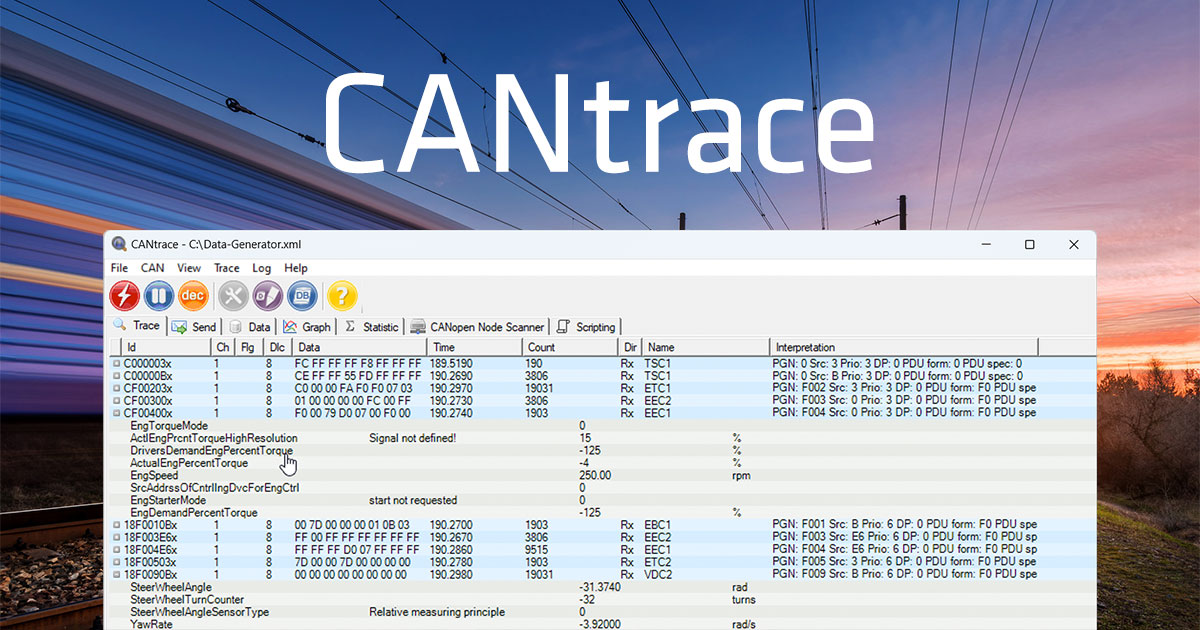Image resolution: width=1200 pixels, height=630 pixels.
Task: Click the 'Signal not defined!' text
Action: [x=413, y=438]
